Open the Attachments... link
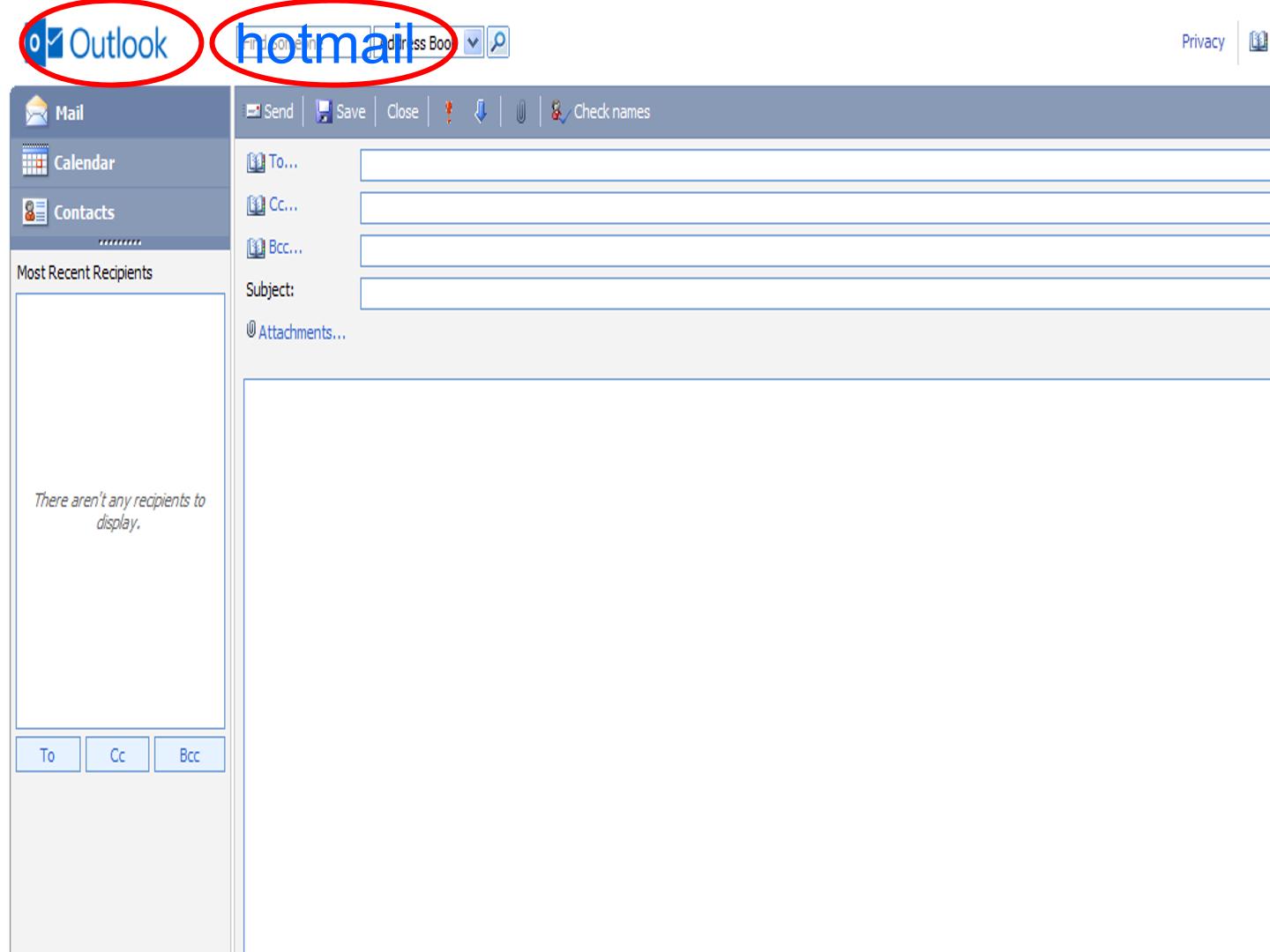 pos(296,331)
